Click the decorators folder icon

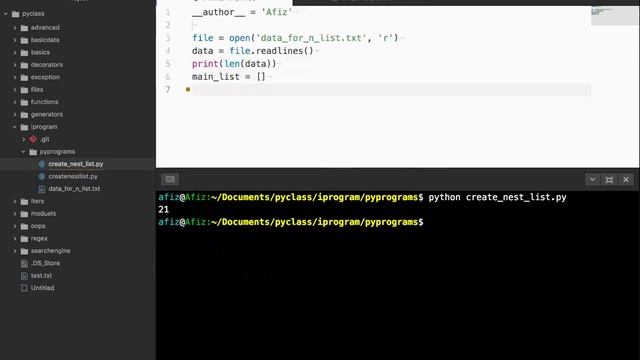[24, 65]
